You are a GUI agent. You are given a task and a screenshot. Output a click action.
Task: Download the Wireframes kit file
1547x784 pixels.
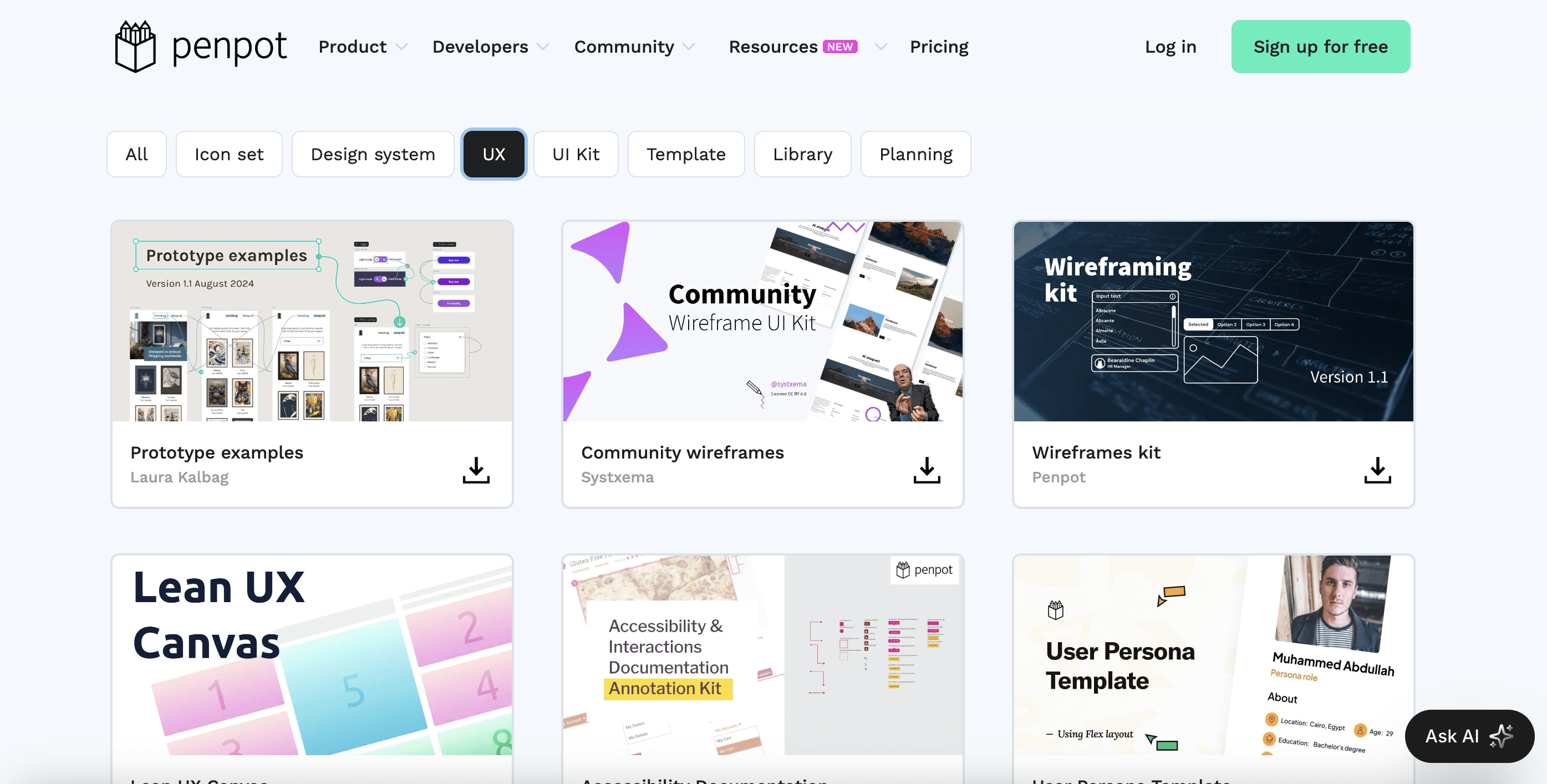1377,470
